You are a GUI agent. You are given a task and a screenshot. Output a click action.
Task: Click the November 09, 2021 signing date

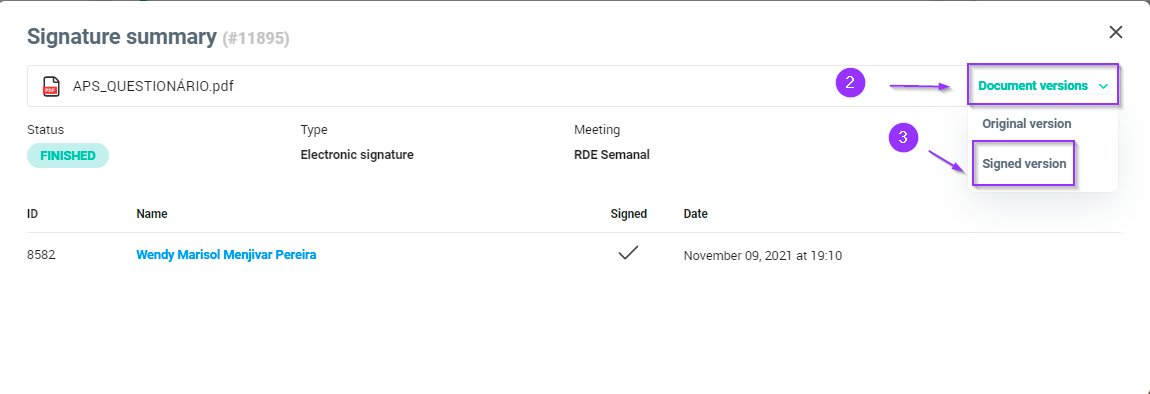pyautogui.click(x=763, y=256)
